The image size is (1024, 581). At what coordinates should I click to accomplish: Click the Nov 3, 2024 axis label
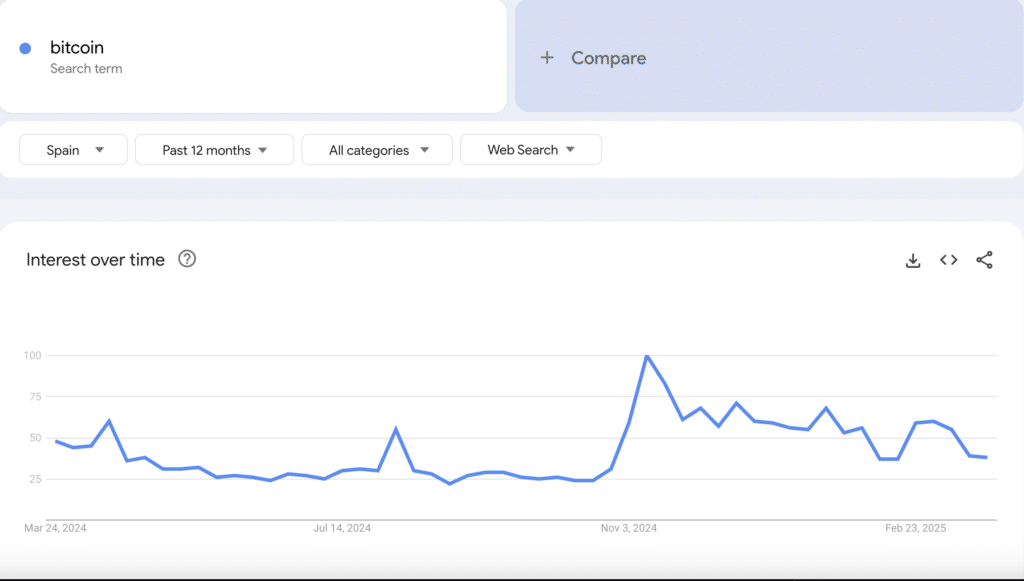630,527
